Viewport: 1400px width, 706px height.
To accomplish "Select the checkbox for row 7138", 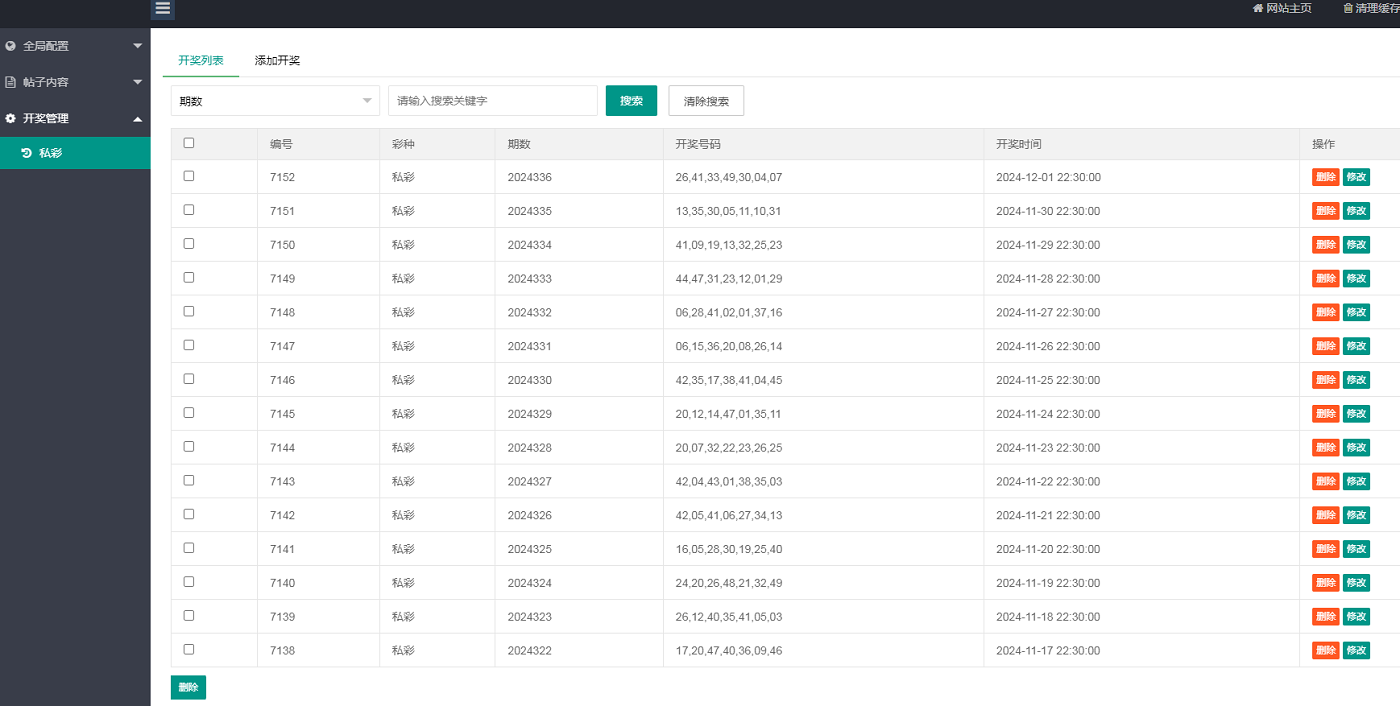I will pyautogui.click(x=189, y=649).
